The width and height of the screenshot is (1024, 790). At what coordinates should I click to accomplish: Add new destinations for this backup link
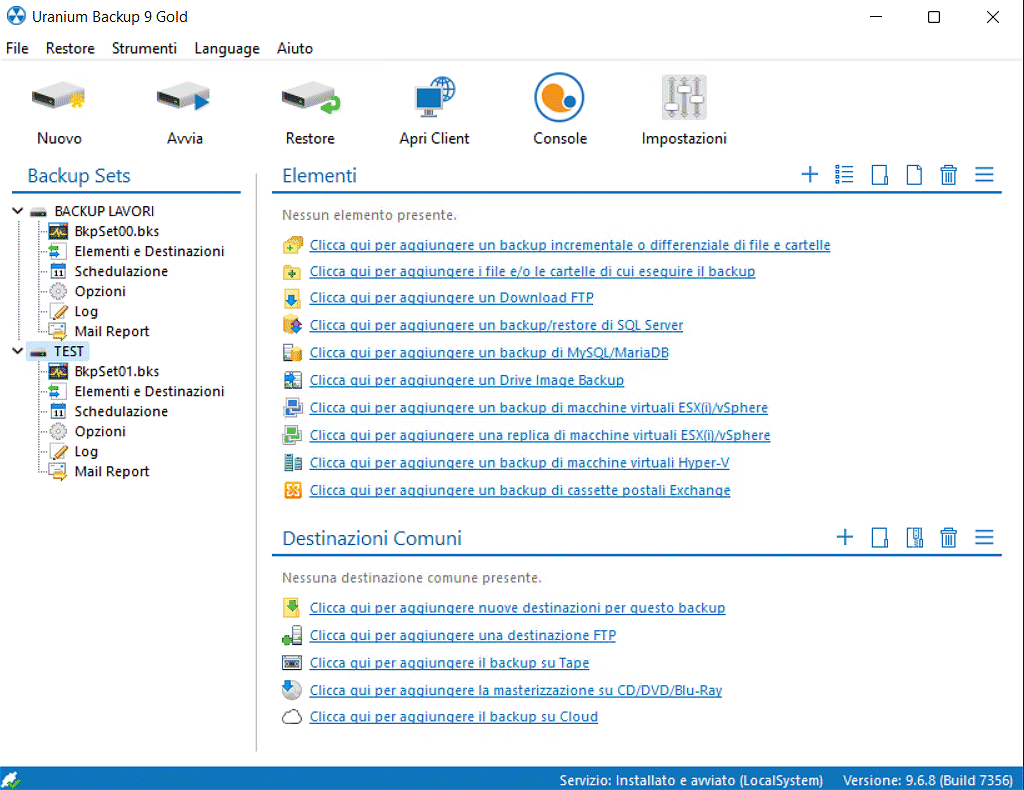[x=517, y=608]
